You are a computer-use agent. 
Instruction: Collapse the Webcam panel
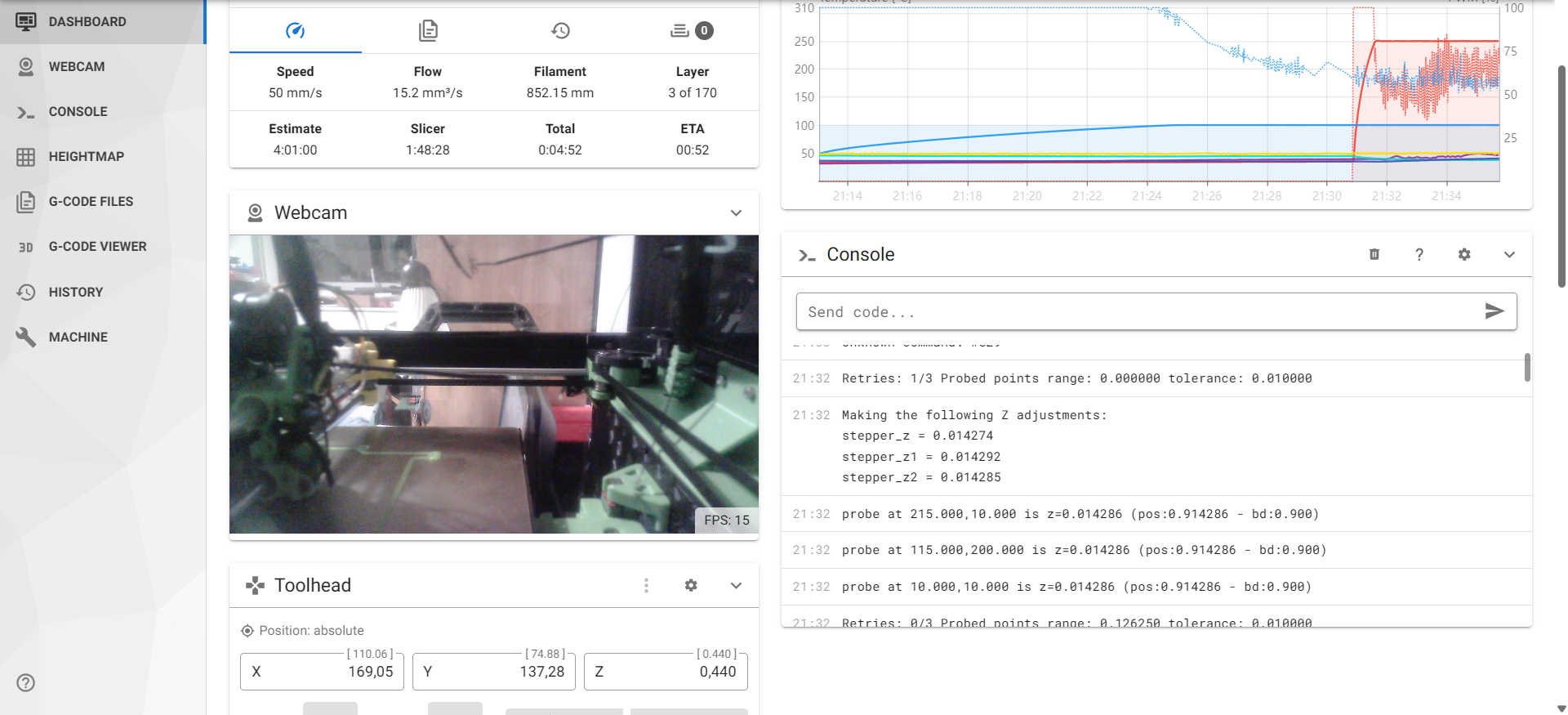pos(736,212)
